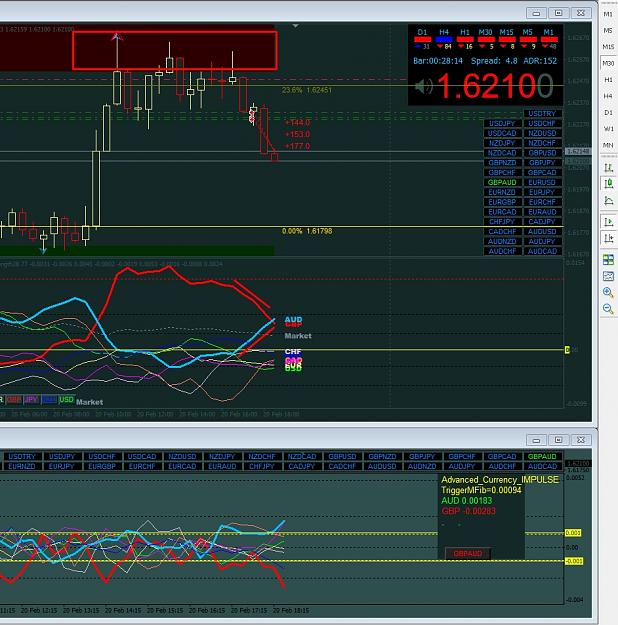Switch to H1 timeframe in right toolbar
This screenshot has height=625, width=618.
(608, 80)
